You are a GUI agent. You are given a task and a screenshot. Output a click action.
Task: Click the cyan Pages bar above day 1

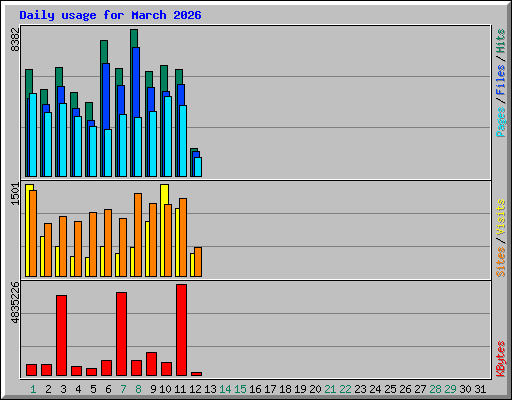[33, 135]
